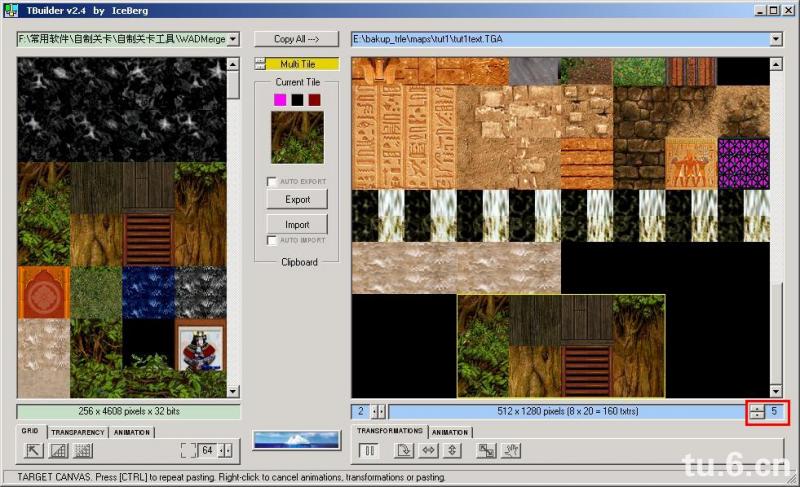Viewport: 800px width, 487px height.
Task: Open the right panel Animation tab
Action: [x=450, y=433]
